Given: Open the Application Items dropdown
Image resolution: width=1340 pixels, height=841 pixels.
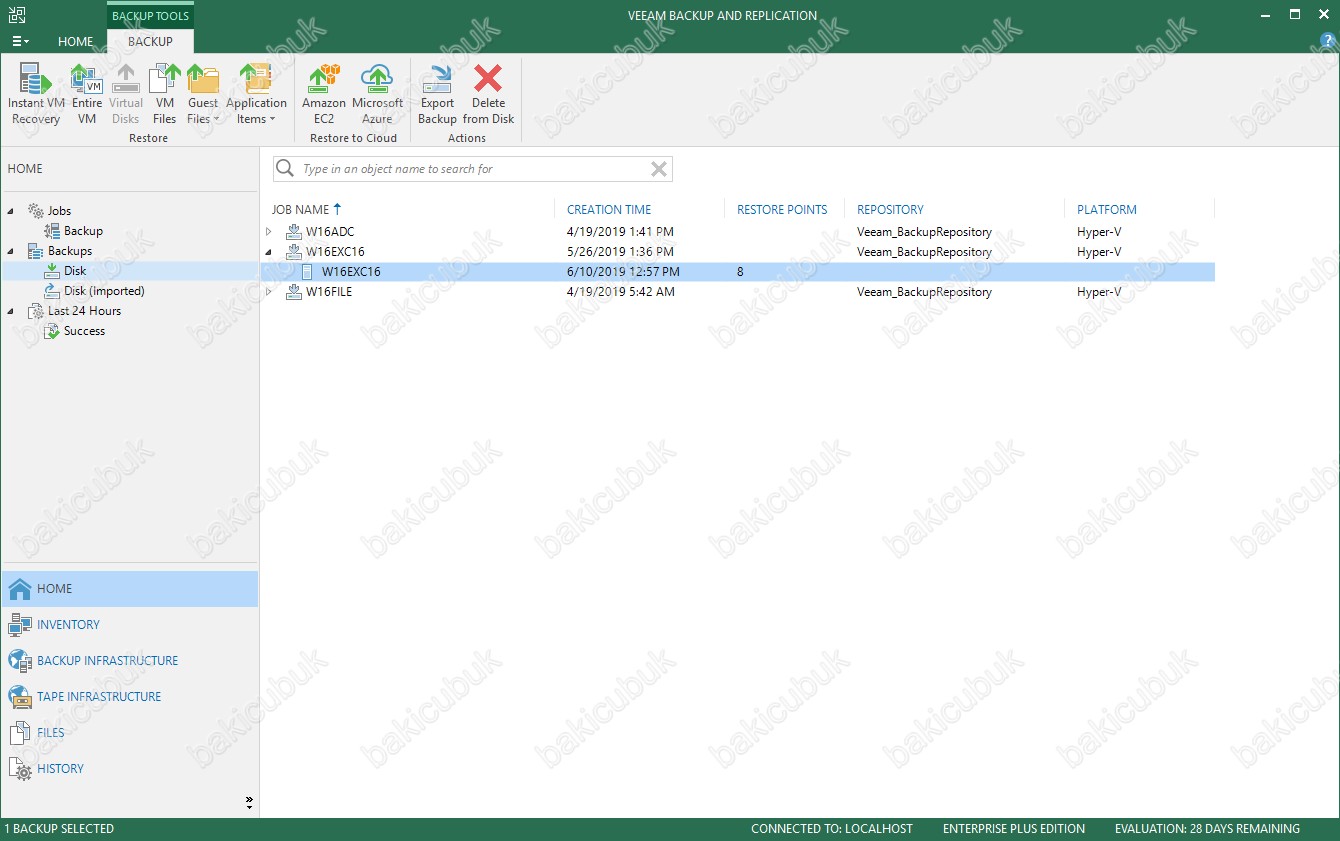Looking at the screenshot, I should pos(256,95).
